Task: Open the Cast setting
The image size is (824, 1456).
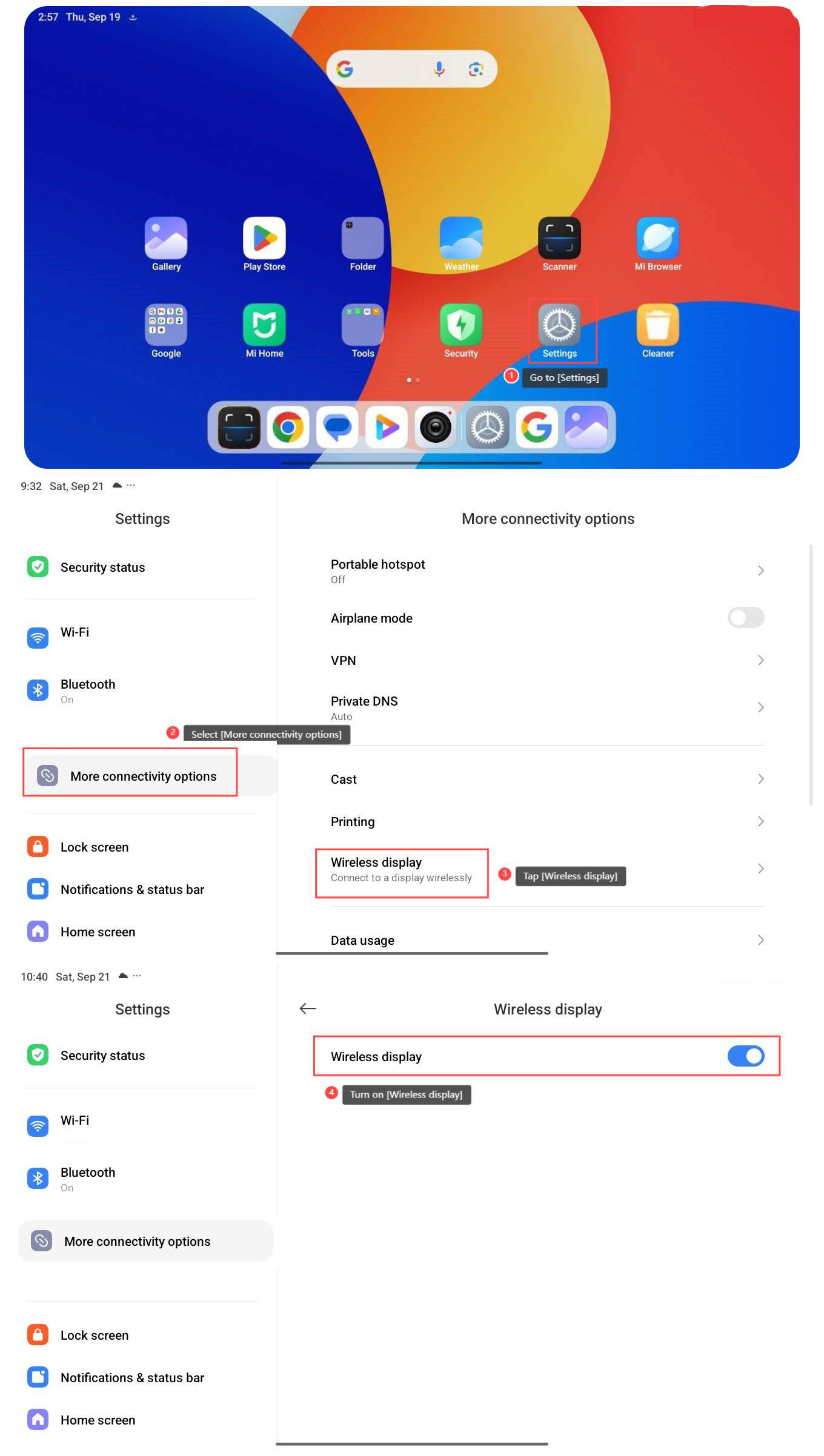Action: click(547, 779)
